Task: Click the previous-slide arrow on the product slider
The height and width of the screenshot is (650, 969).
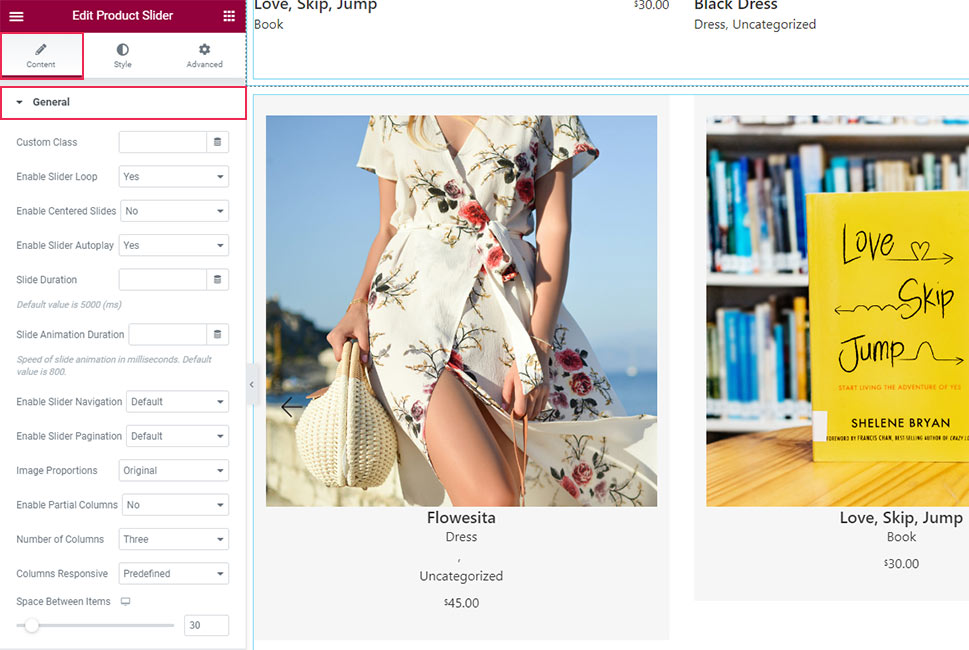Action: [x=288, y=407]
